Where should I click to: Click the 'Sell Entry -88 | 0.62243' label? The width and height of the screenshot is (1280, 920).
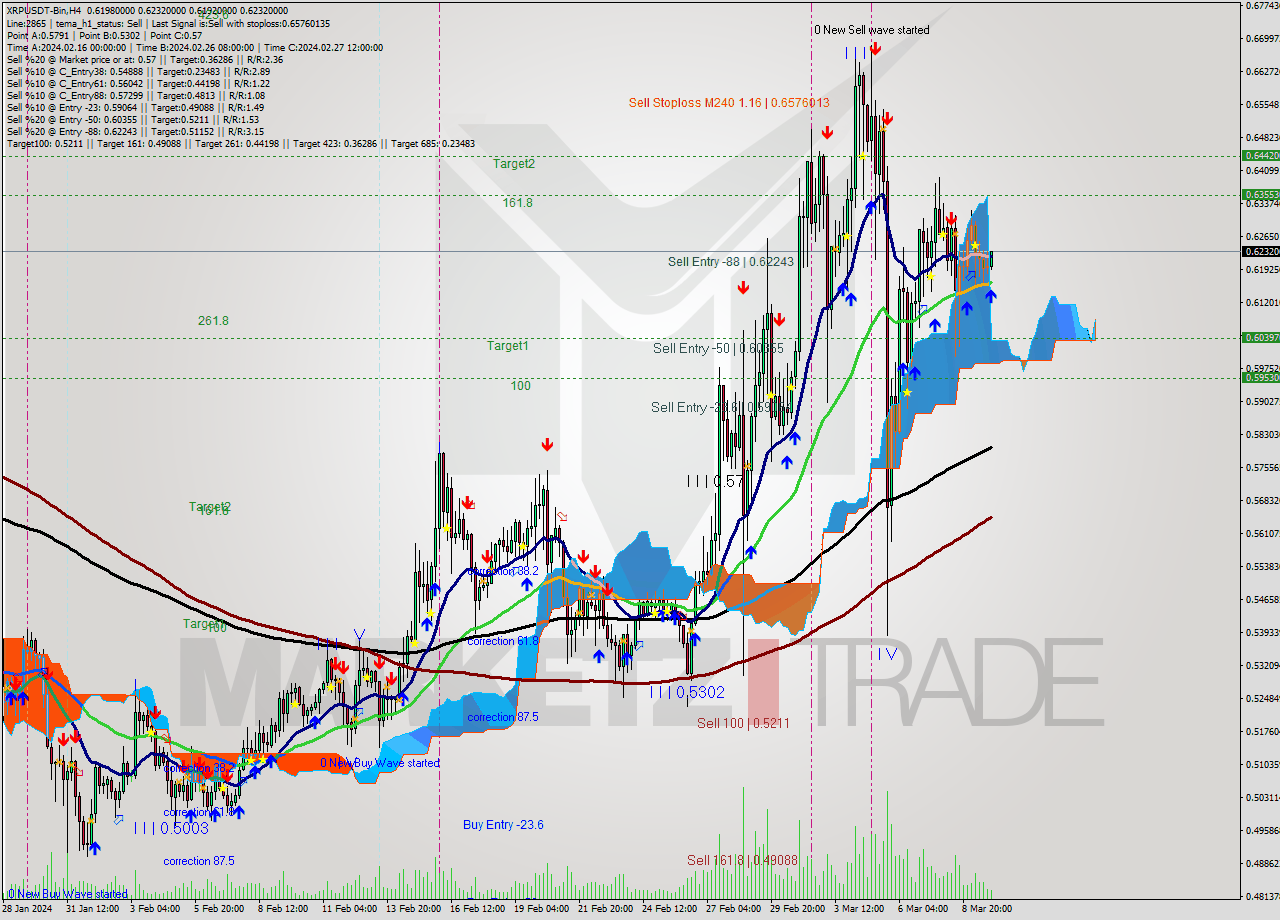click(731, 262)
